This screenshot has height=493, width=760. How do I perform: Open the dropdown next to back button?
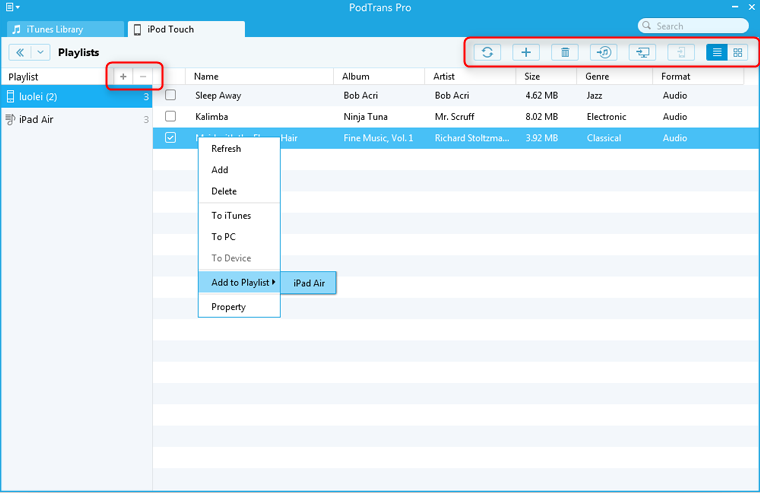(40, 52)
